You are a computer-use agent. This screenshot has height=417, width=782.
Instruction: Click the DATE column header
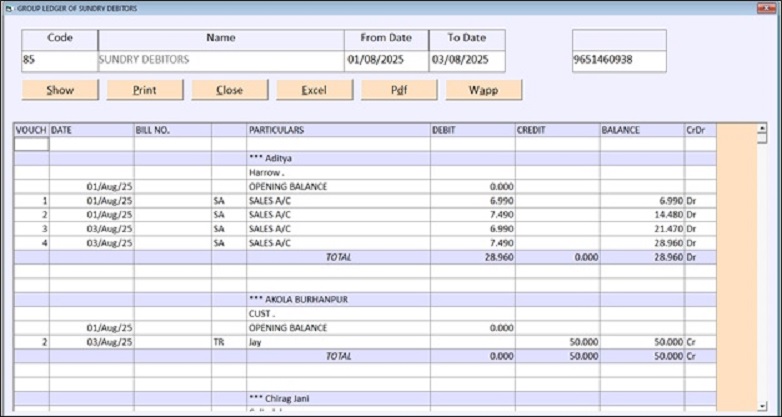pos(92,130)
